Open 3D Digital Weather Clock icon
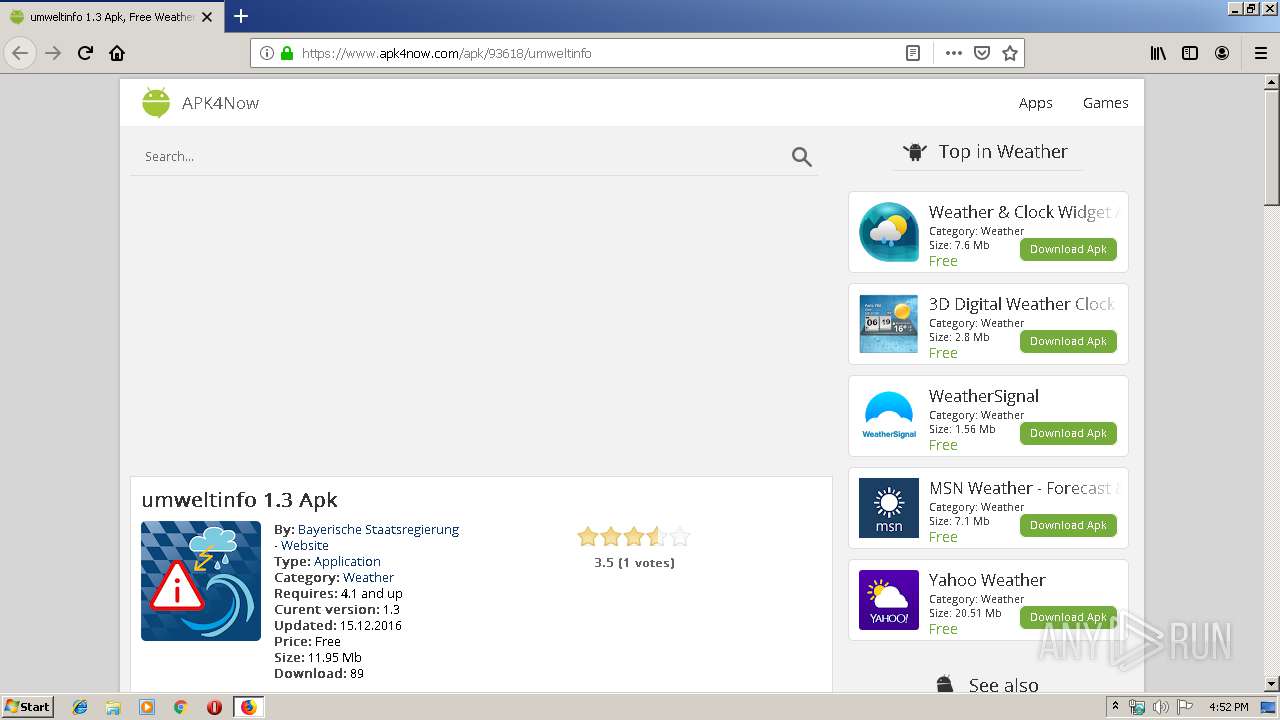This screenshot has height=720, width=1280. (x=889, y=324)
